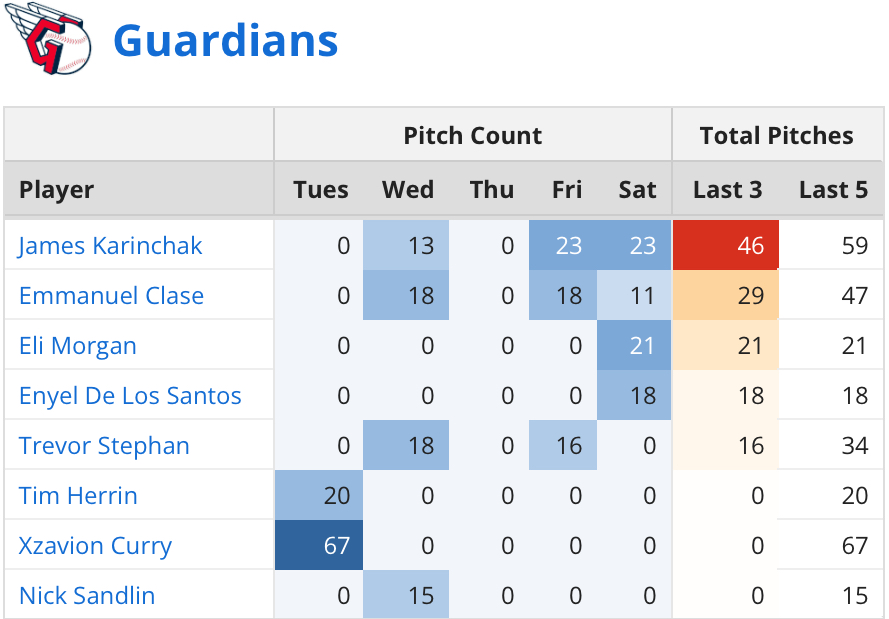The width and height of the screenshot is (889, 619).
Task: Sort by the Last 5 column
Action: click(833, 190)
